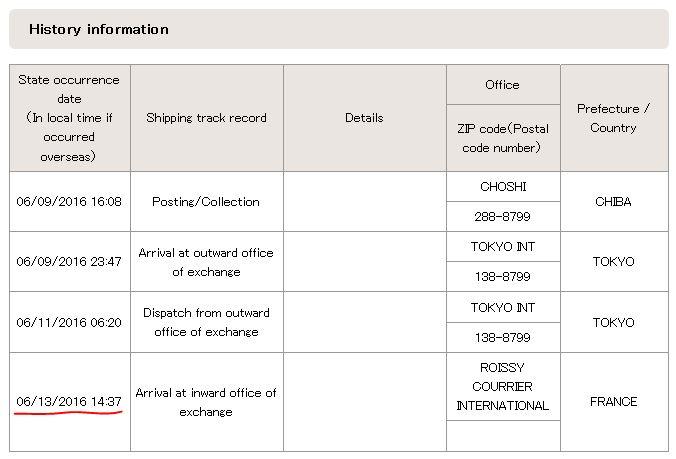Select the Office header cell
The width and height of the screenshot is (676, 459).
503,84
